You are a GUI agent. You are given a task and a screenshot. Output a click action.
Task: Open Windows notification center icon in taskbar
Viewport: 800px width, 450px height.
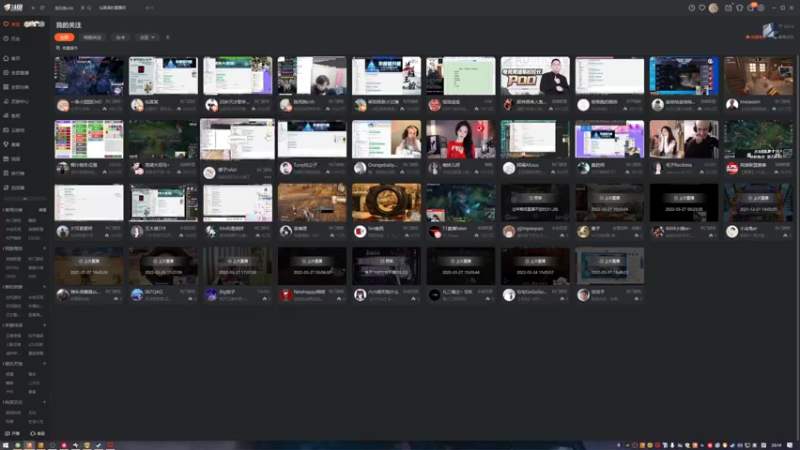click(790, 445)
